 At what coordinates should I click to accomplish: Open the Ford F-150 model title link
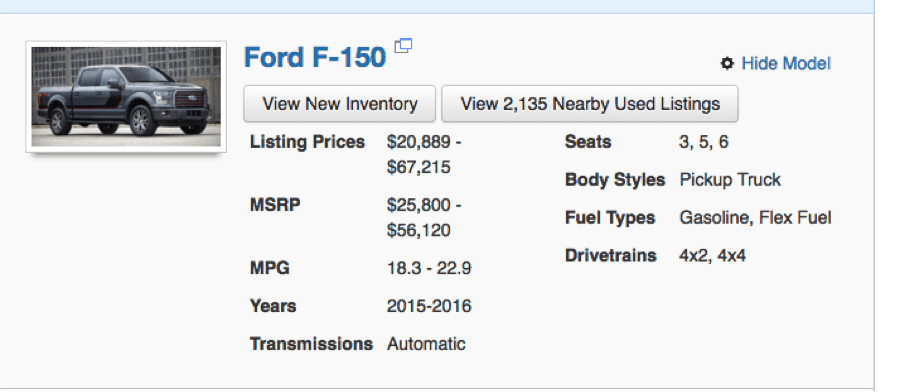tap(315, 57)
